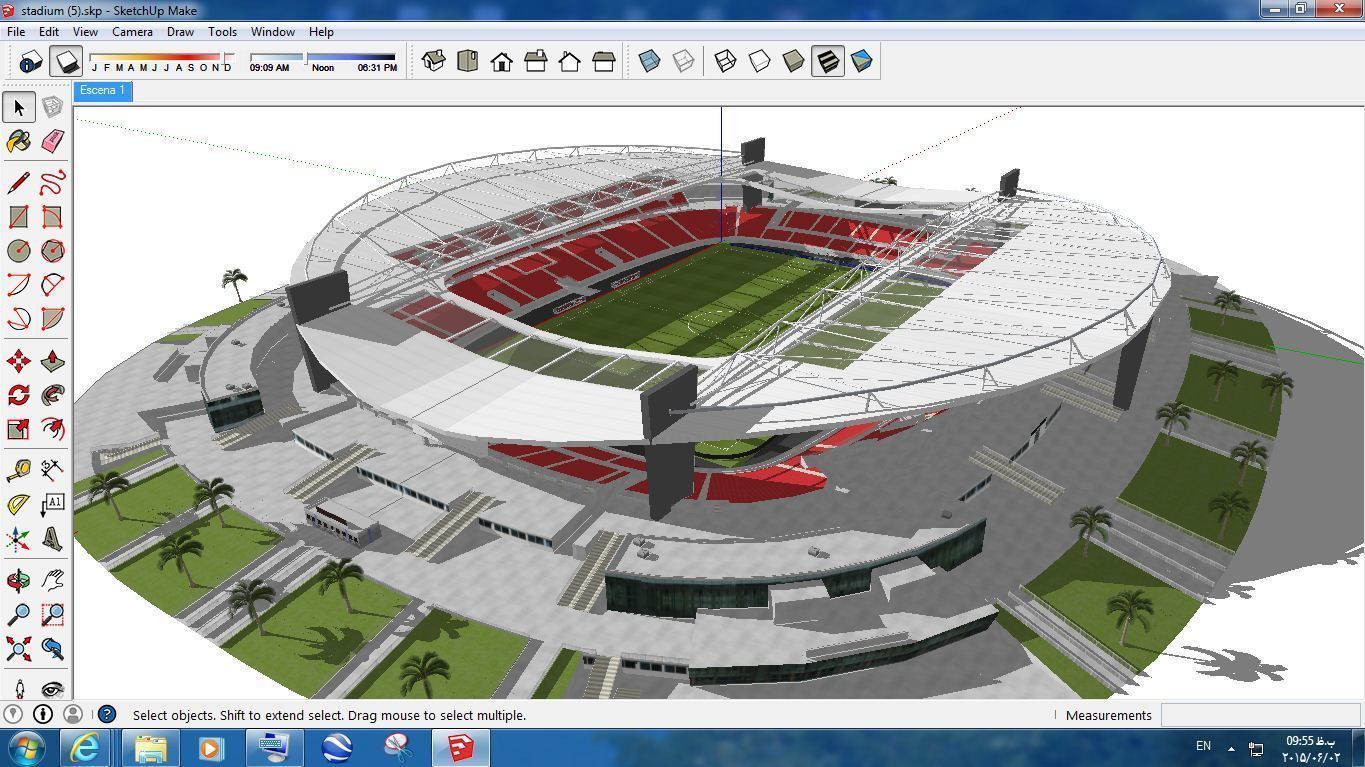Screen dimensions: 1365x767
Task: Open the View menu
Action: [85, 32]
